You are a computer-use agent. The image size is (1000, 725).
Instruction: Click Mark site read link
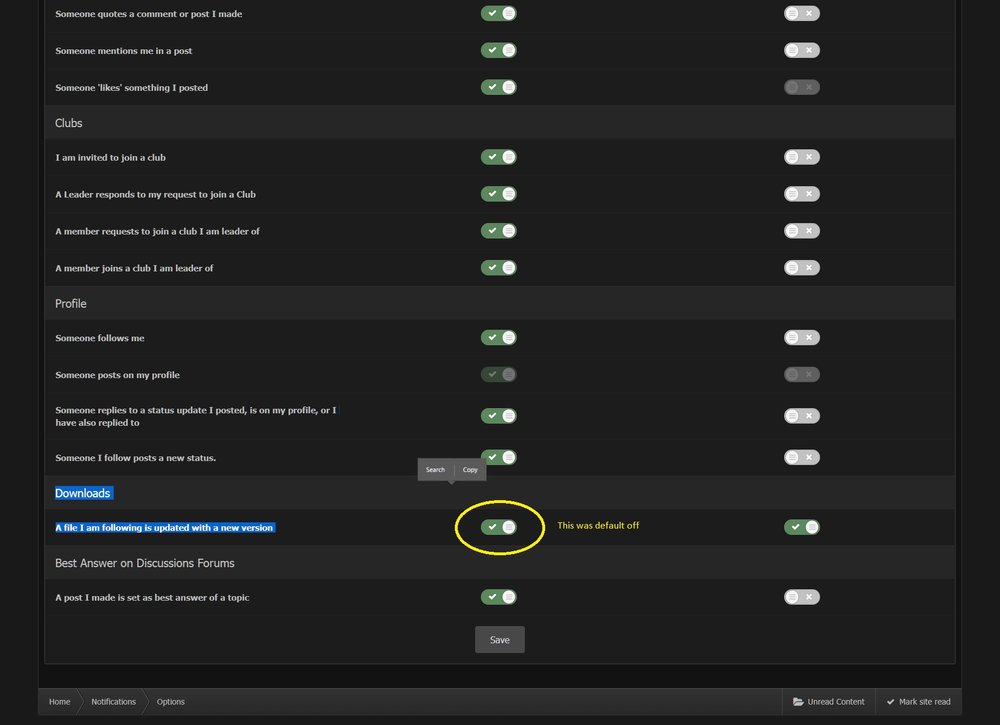(918, 701)
